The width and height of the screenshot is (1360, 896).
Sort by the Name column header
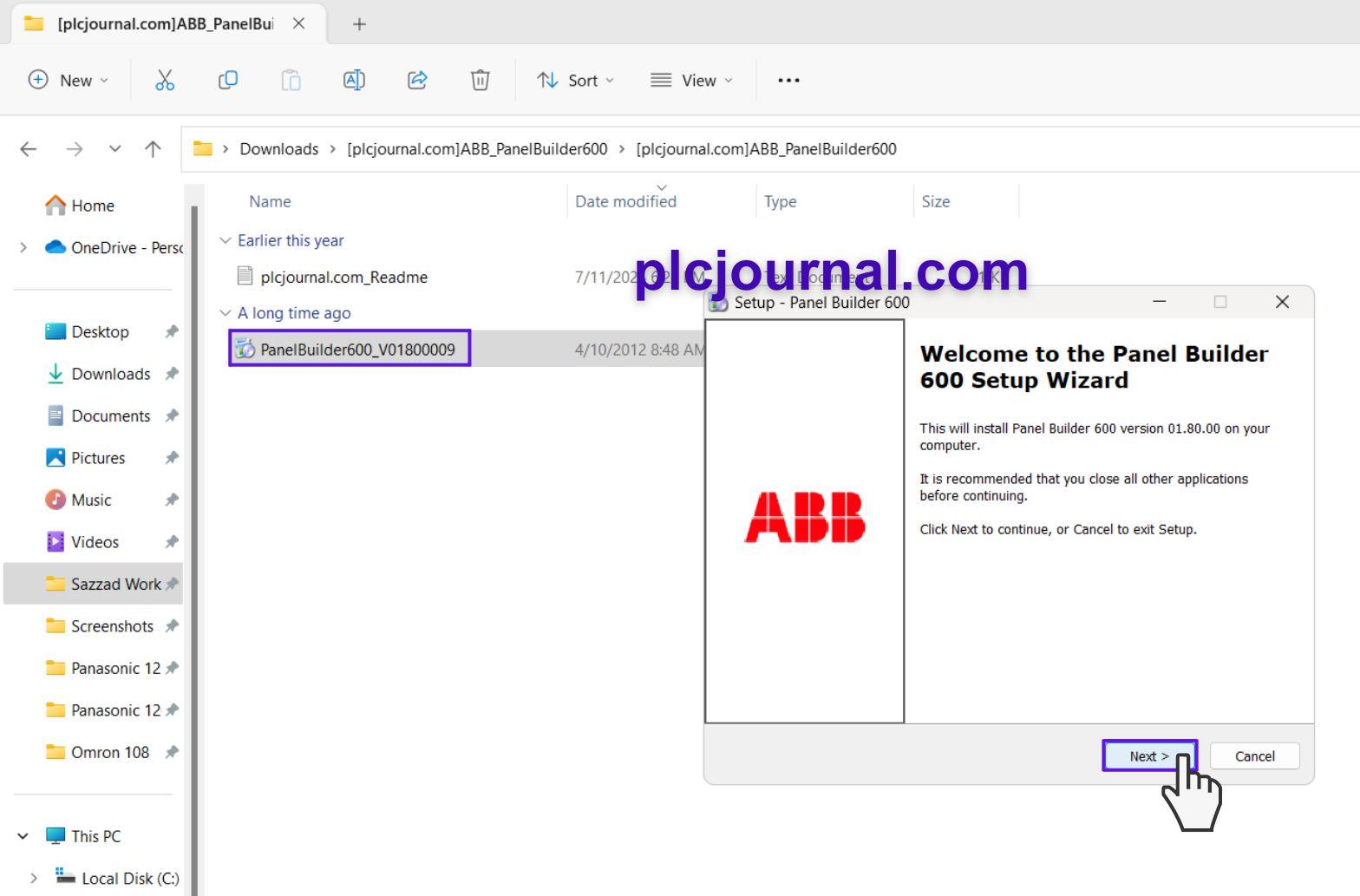pos(270,201)
